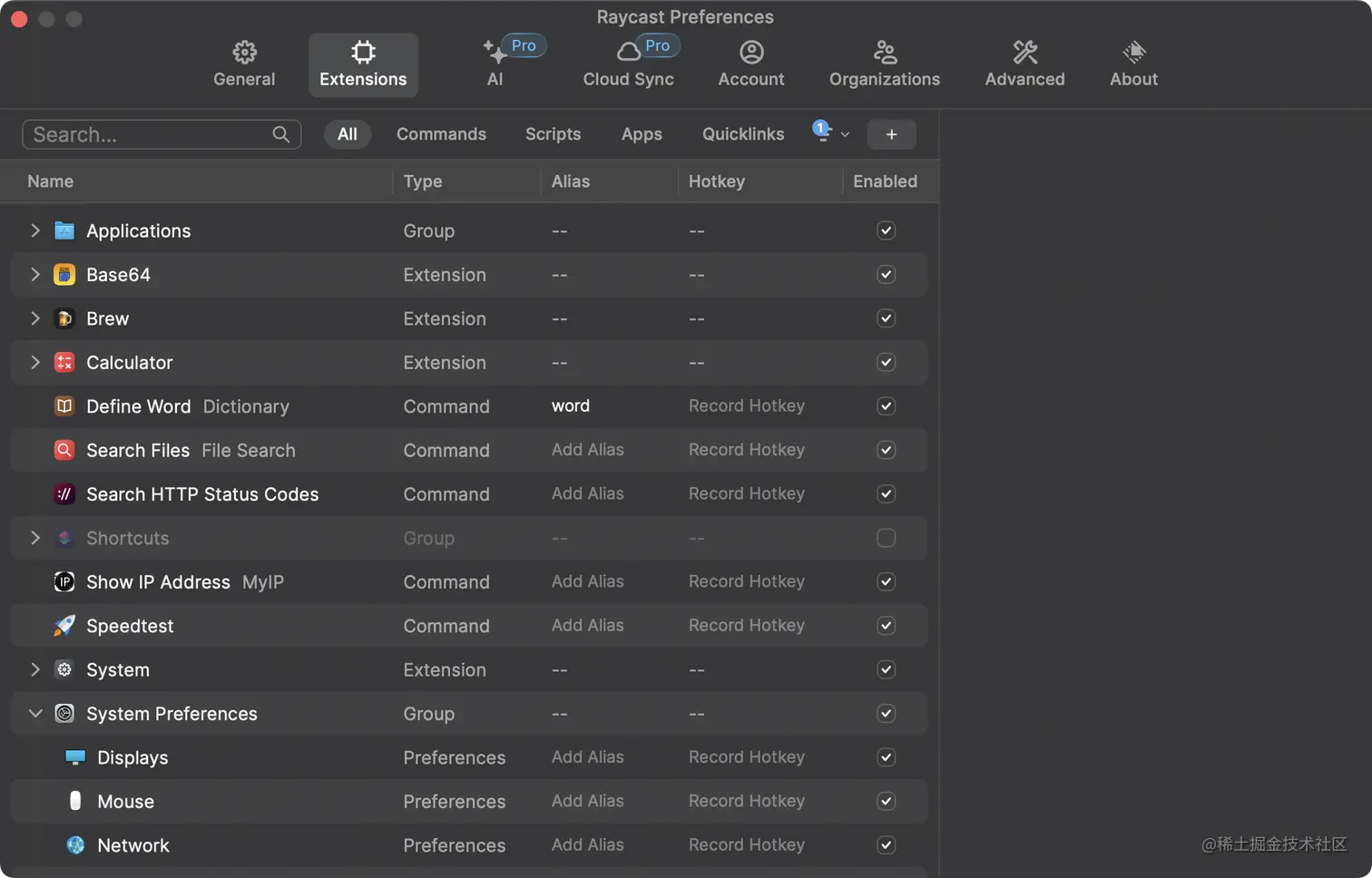The height and width of the screenshot is (878, 1372).
Task: Click the Shortcuts group icon
Action: (64, 538)
